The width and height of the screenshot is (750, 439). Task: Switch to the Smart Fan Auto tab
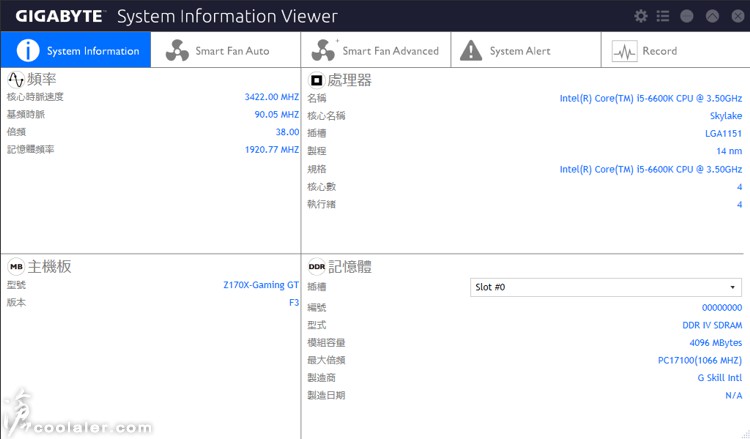[x=226, y=50]
